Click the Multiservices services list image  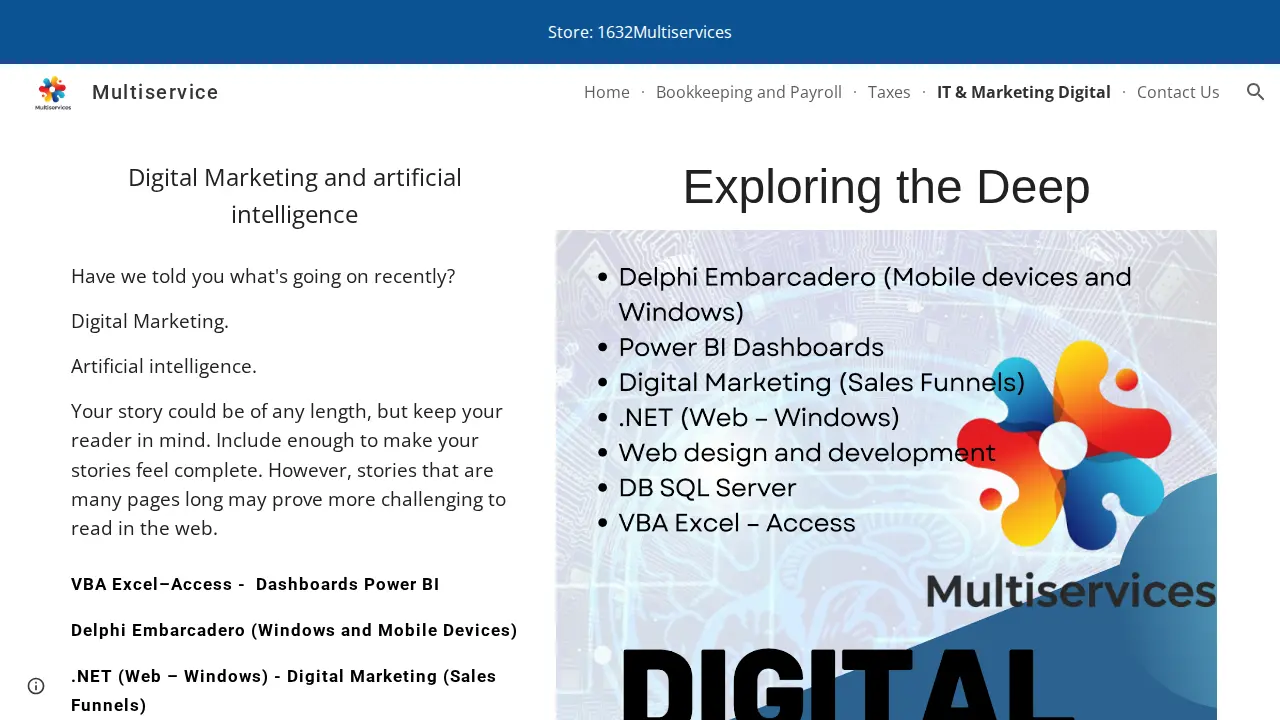886,475
